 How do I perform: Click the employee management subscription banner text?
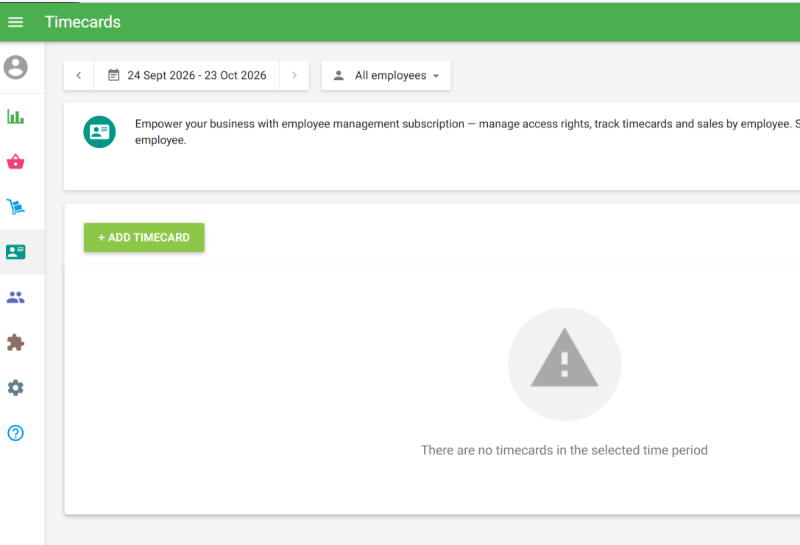coord(467,132)
